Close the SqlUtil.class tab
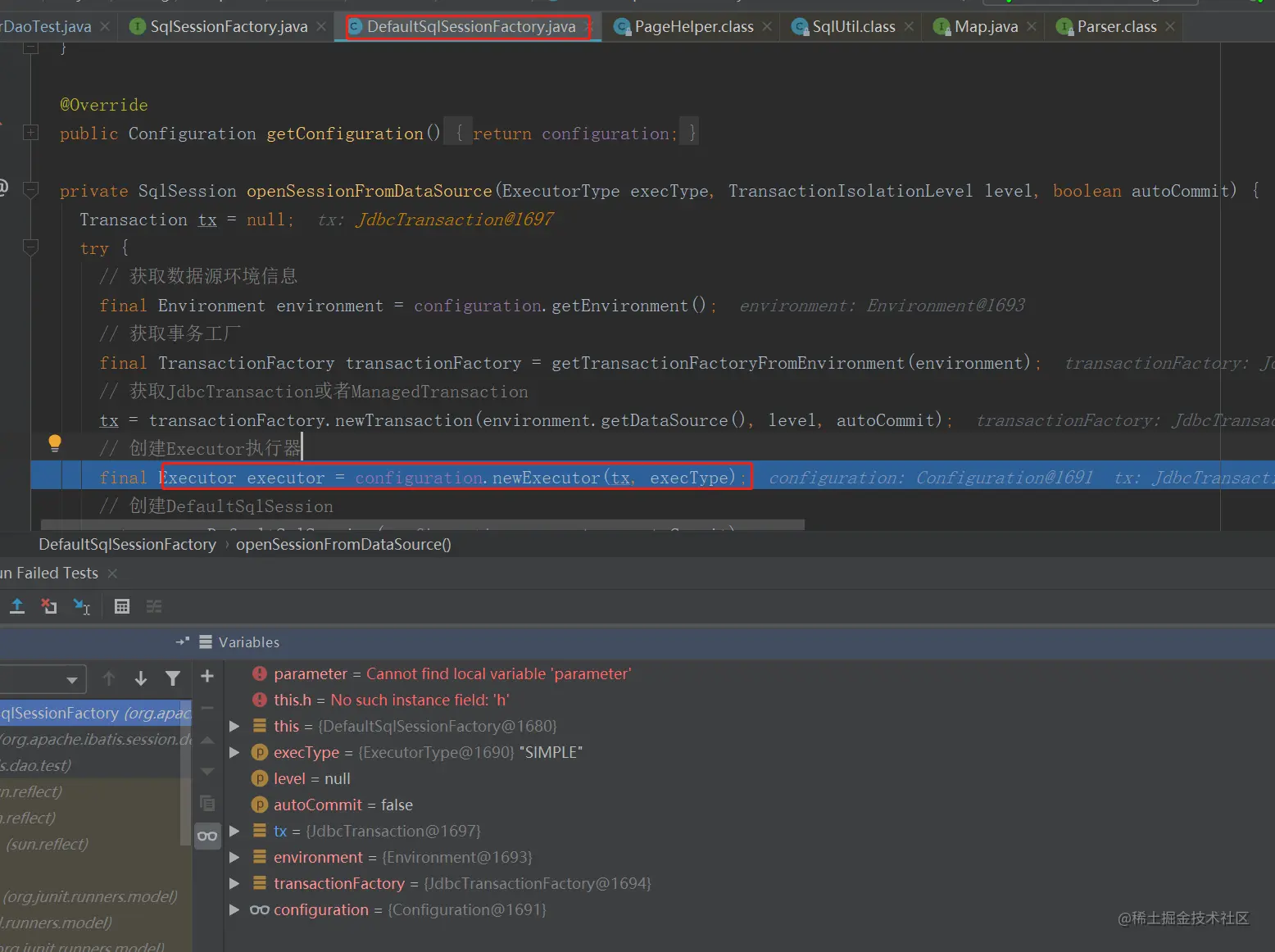The image size is (1275, 952). [909, 27]
